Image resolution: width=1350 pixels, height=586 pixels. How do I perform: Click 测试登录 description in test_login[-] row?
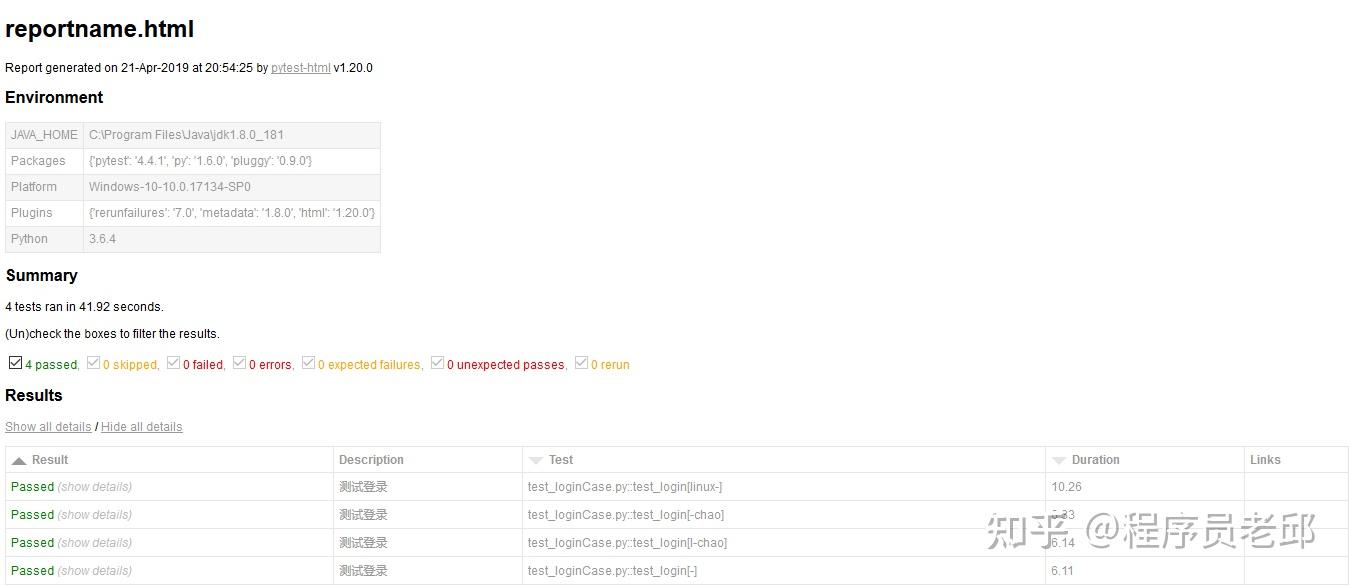coord(363,571)
